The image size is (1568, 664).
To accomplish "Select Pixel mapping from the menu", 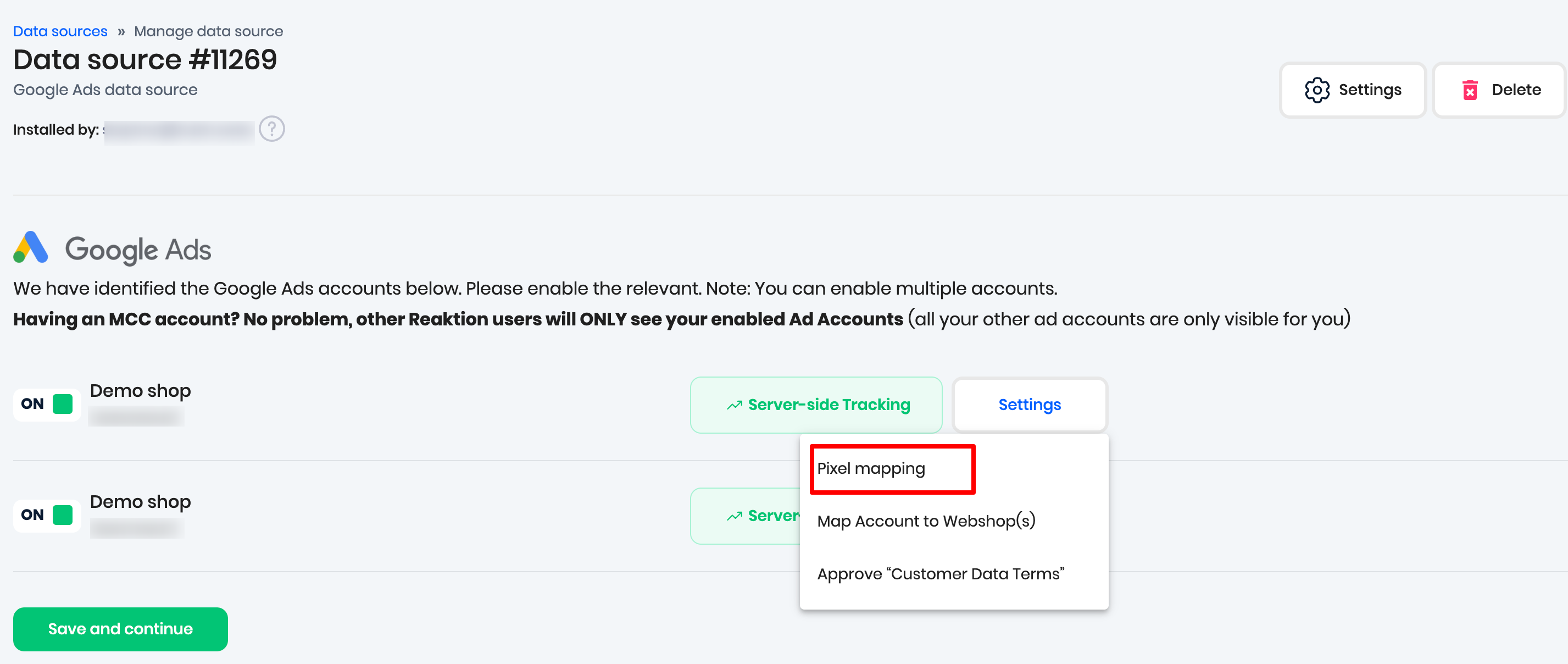I will [871, 468].
